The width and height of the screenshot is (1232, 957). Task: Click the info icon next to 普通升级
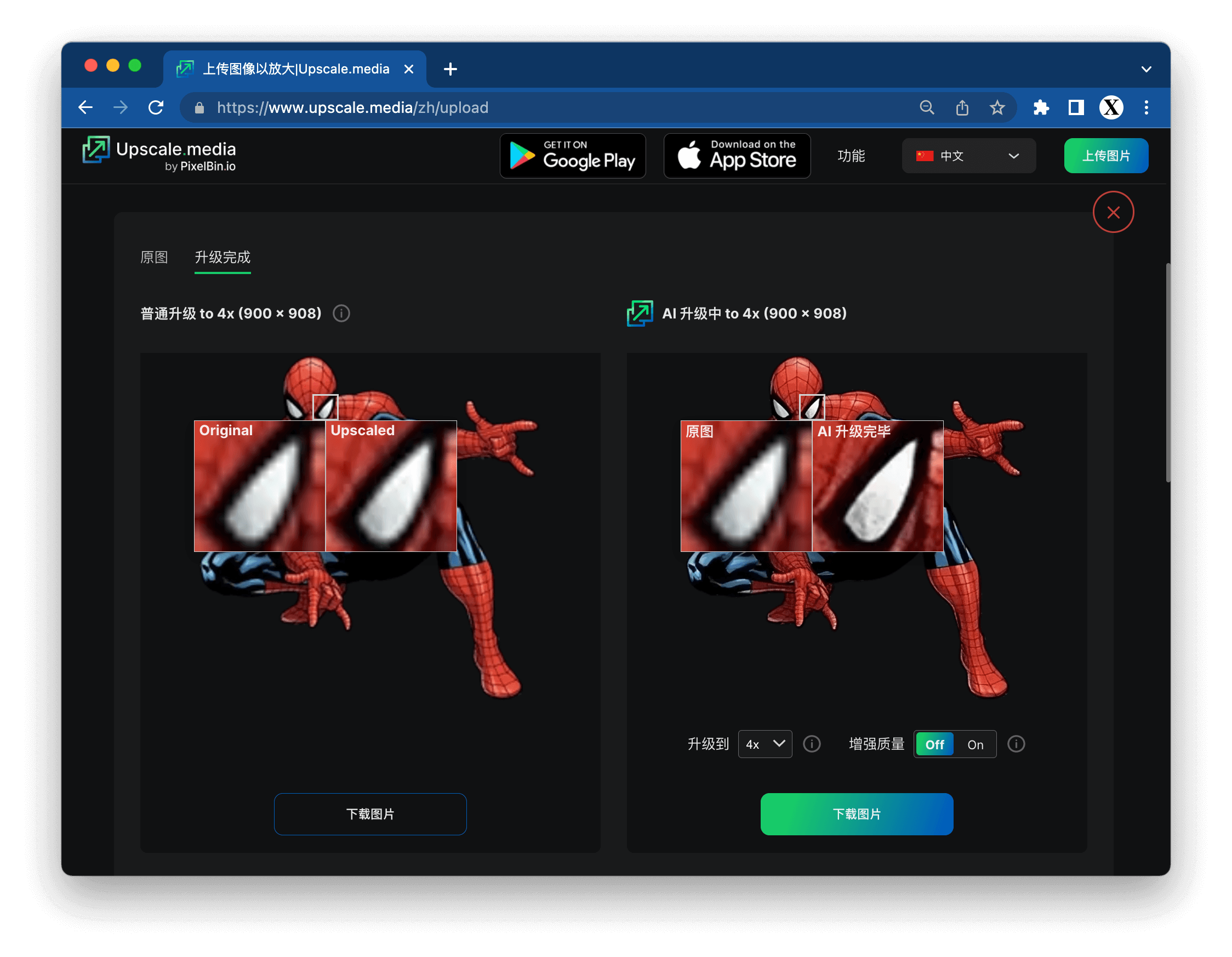tap(343, 314)
